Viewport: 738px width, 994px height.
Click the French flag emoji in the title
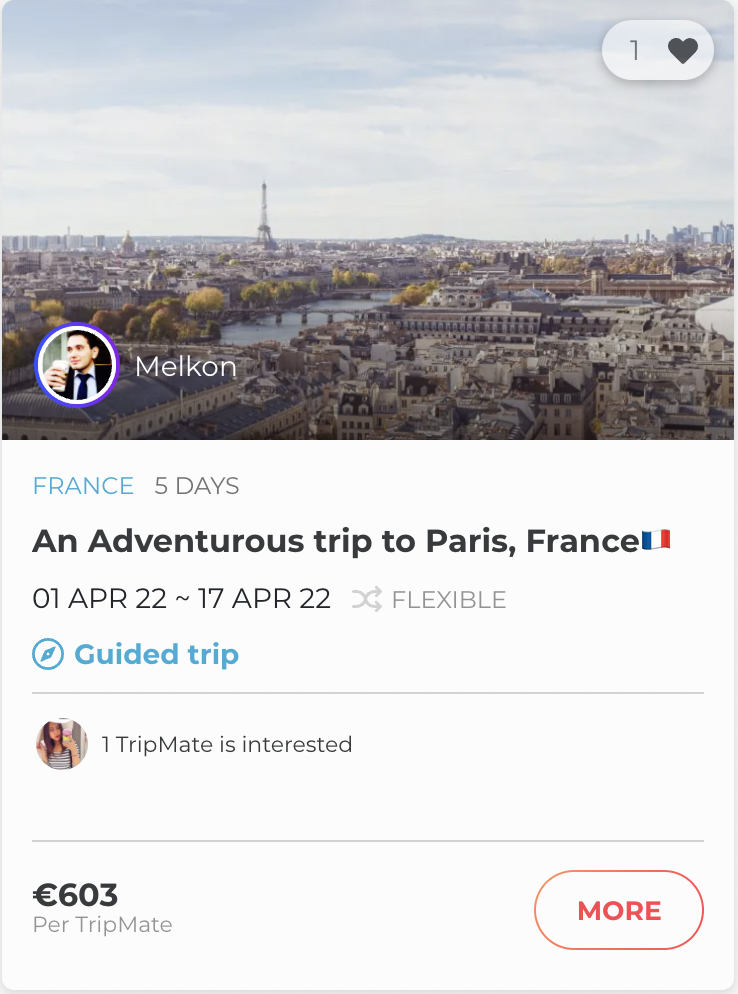656,541
